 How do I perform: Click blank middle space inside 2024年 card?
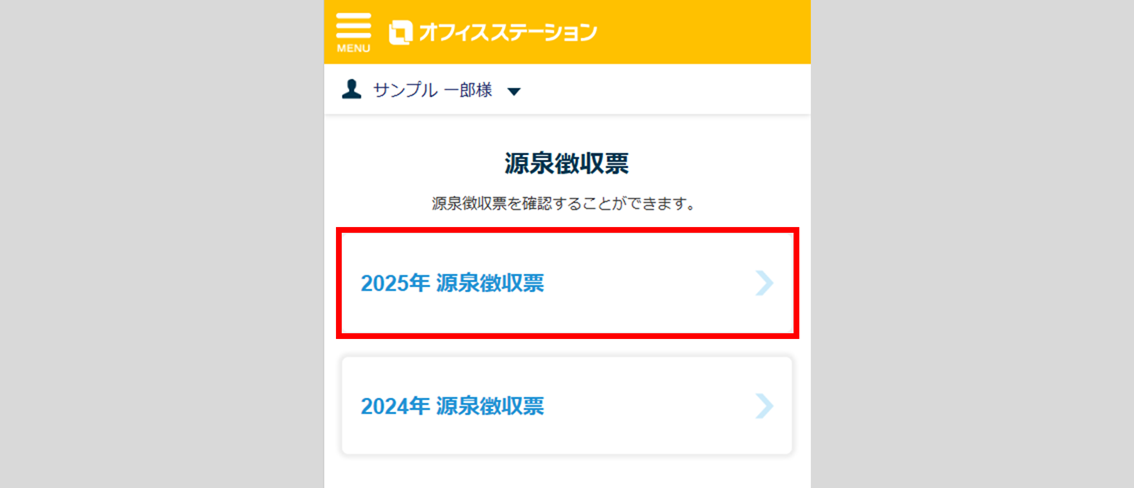coord(650,406)
